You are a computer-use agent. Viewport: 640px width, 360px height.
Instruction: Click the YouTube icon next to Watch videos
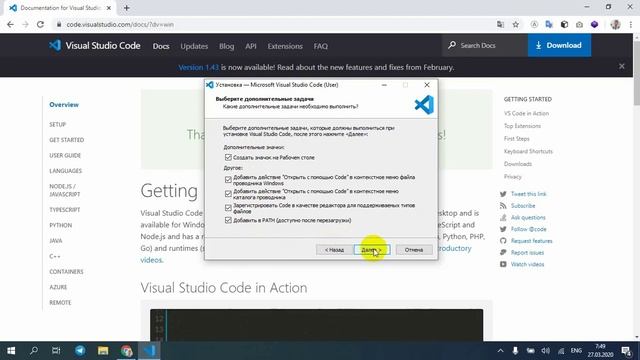pos(503,264)
